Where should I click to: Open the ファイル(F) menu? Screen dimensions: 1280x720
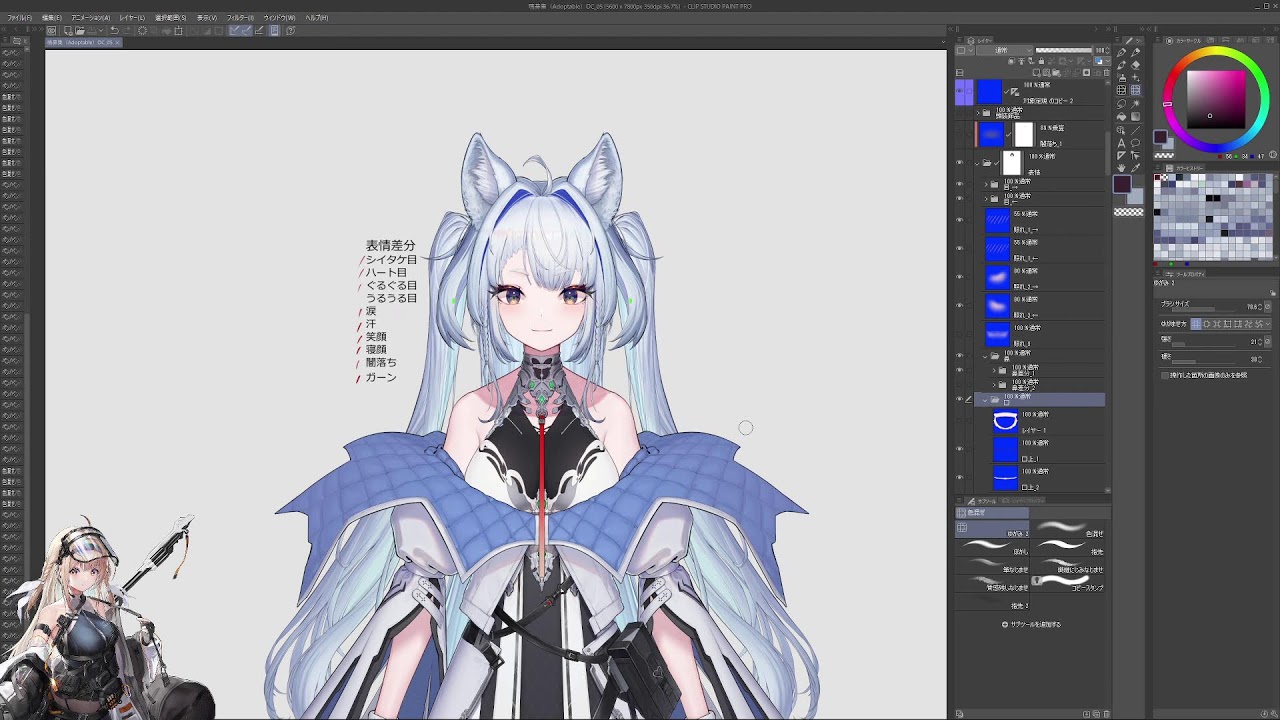20,18
